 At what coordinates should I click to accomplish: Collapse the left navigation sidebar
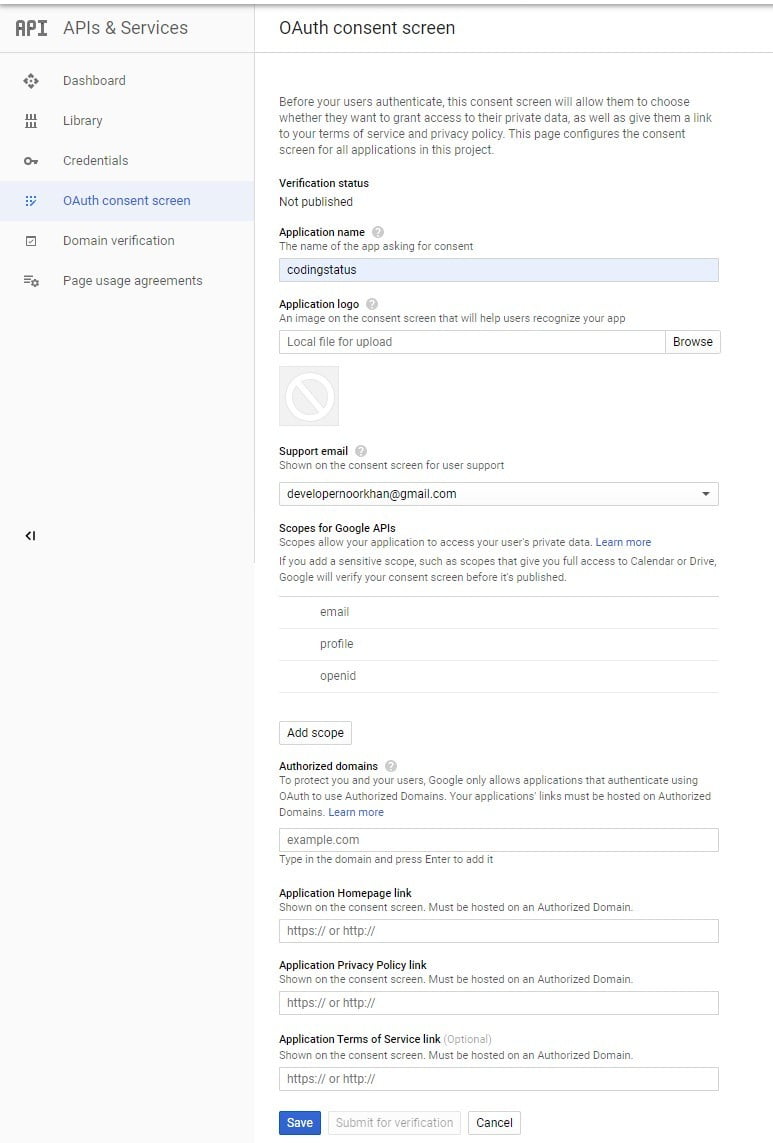pos(30,536)
